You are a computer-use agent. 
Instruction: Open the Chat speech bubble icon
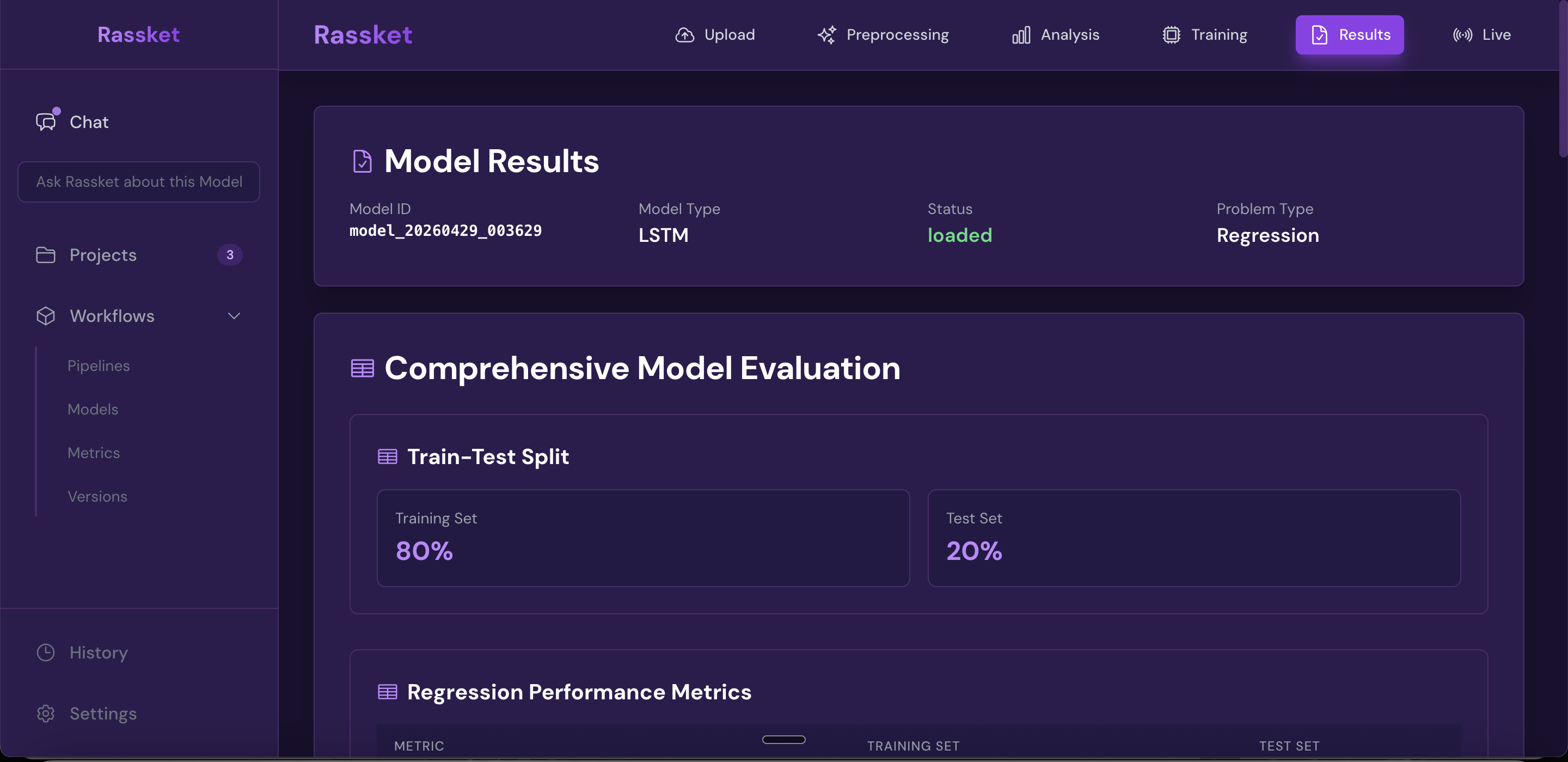(46, 122)
